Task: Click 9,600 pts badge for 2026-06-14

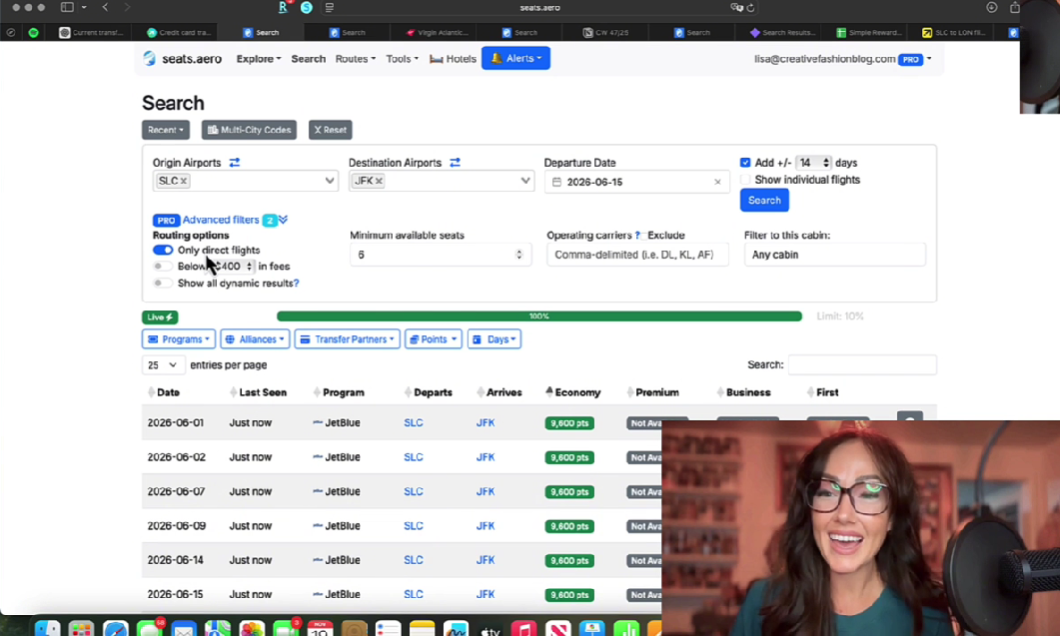Action: tap(569, 560)
